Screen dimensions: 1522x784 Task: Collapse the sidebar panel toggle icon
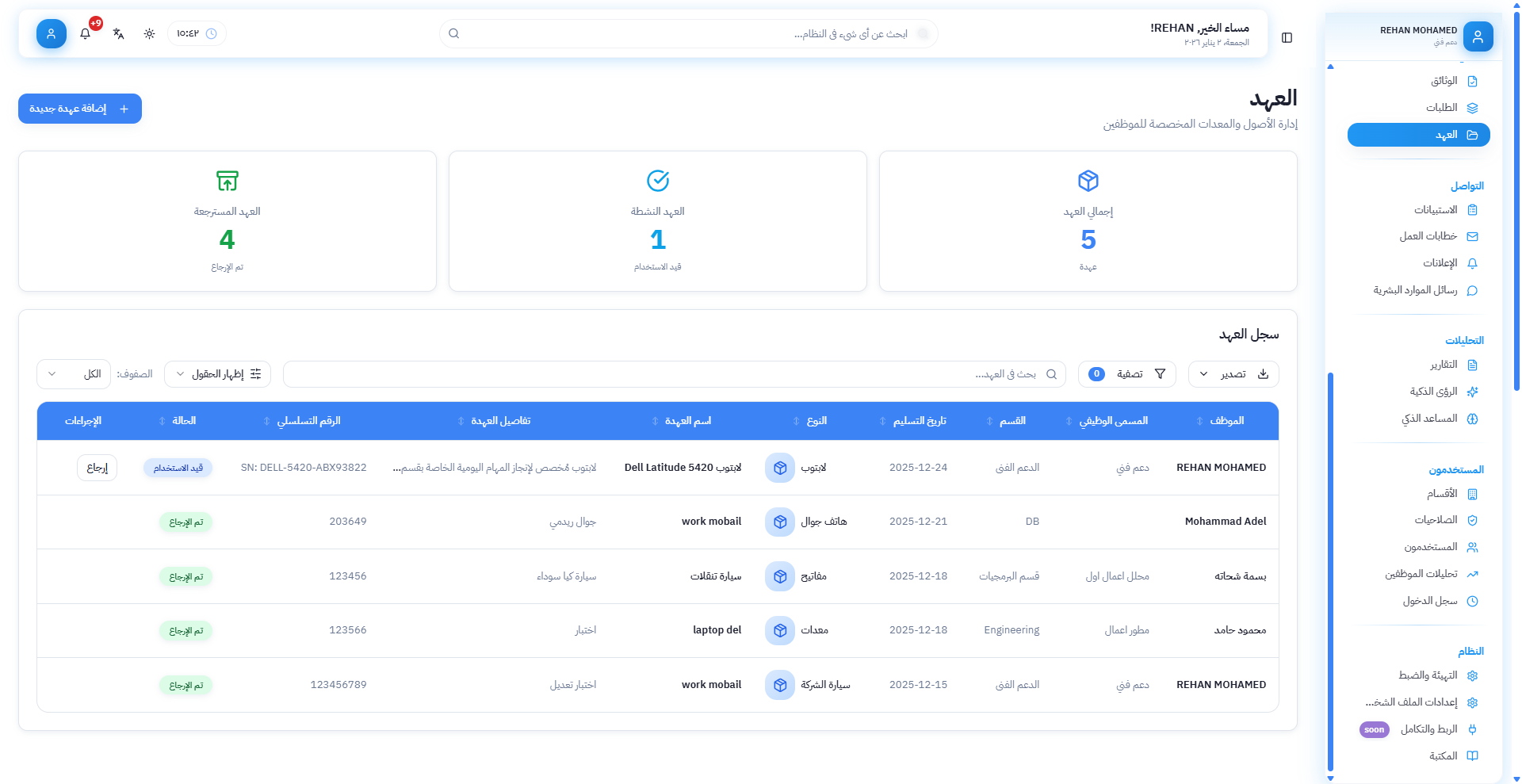1287,38
